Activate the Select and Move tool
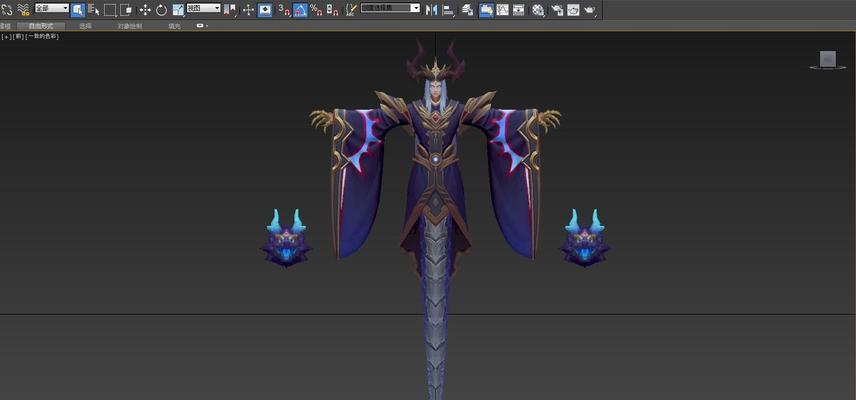Viewport: 856px width, 400px height. click(x=145, y=9)
